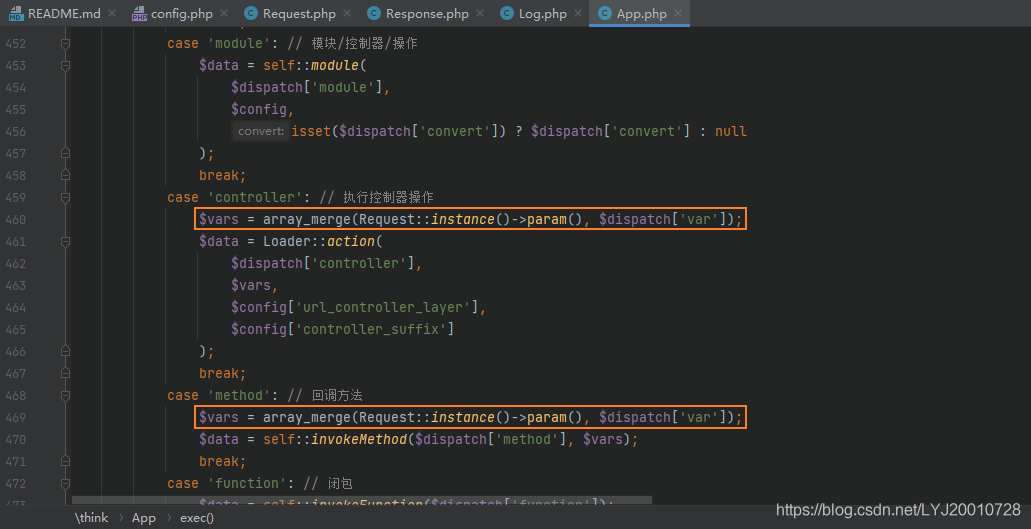Collapse the 'controller' case fold at line 459
This screenshot has height=529, width=1031.
point(65,197)
